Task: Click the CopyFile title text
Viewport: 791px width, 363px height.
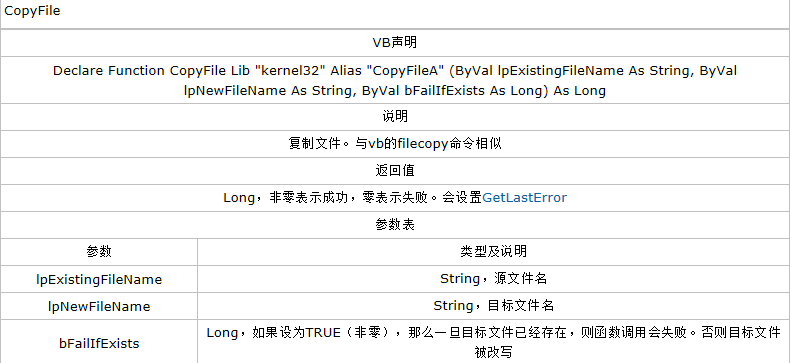Action: (32, 11)
